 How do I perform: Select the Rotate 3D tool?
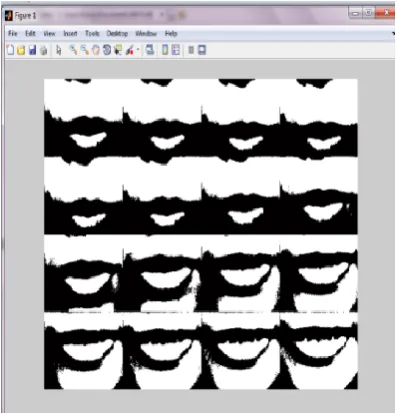[107, 50]
